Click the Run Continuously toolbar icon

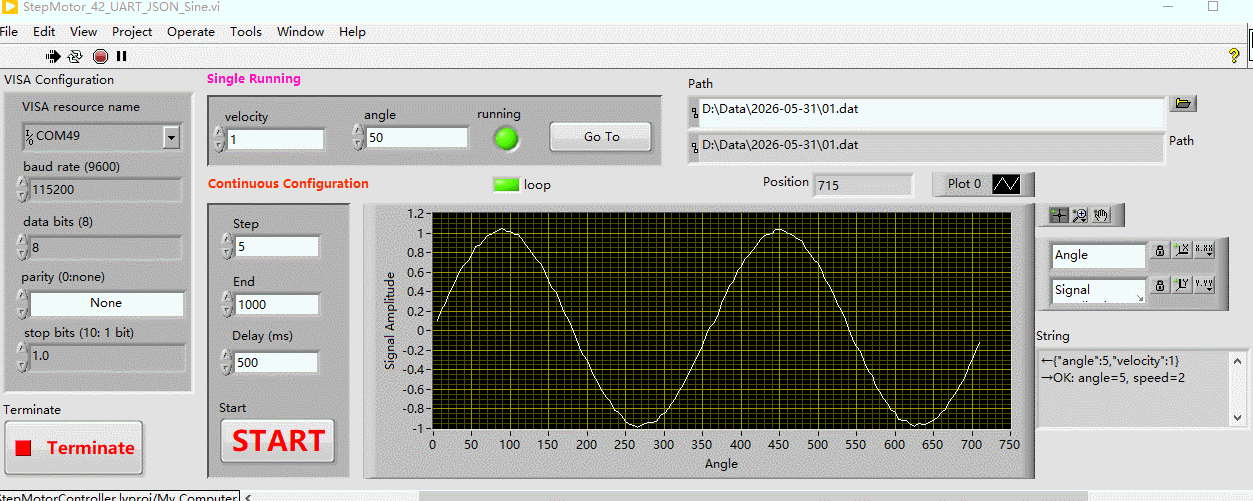tap(76, 56)
